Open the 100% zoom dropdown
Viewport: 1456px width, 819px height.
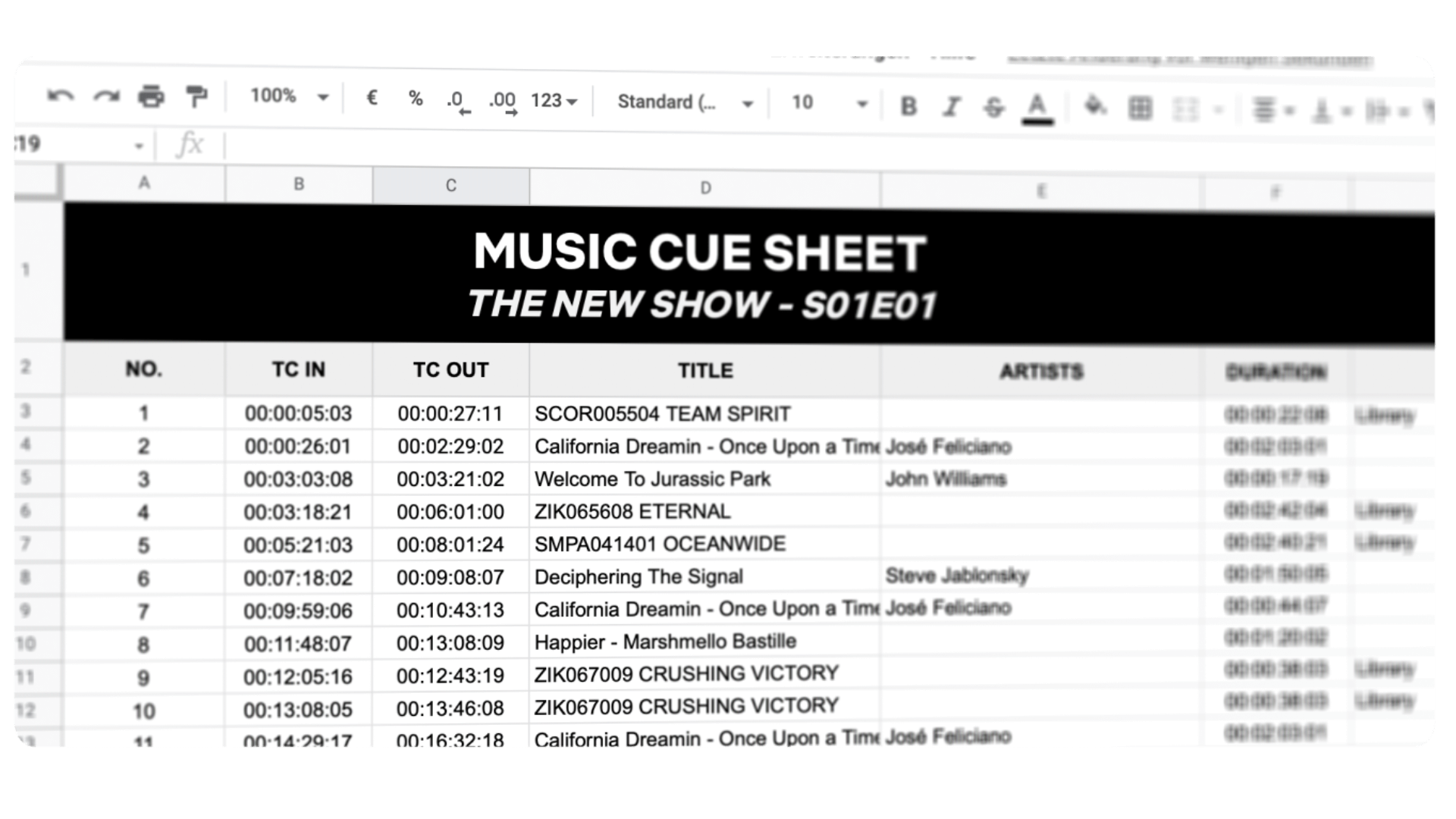(289, 96)
